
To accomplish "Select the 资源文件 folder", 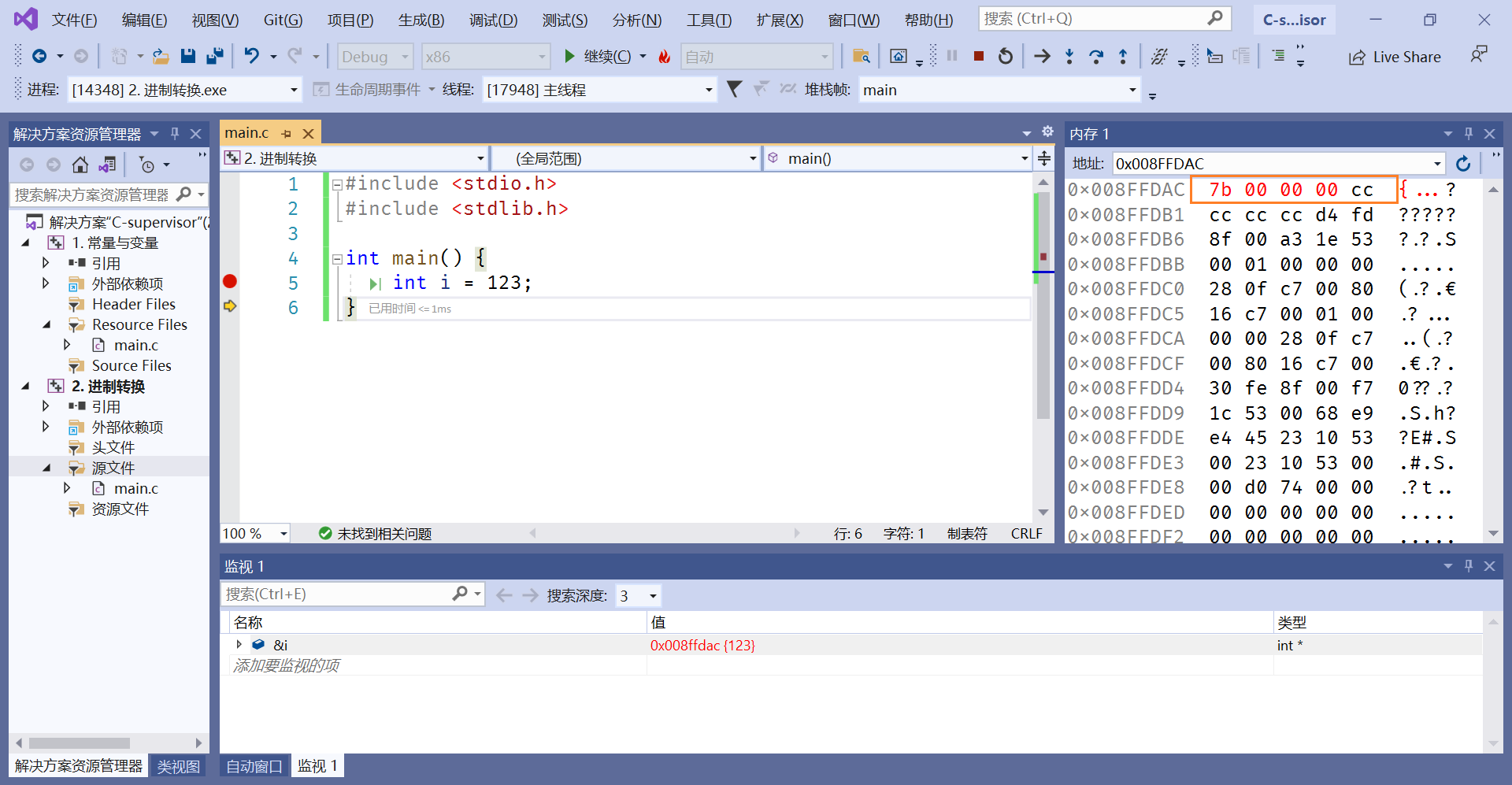I will pyautogui.click(x=120, y=509).
